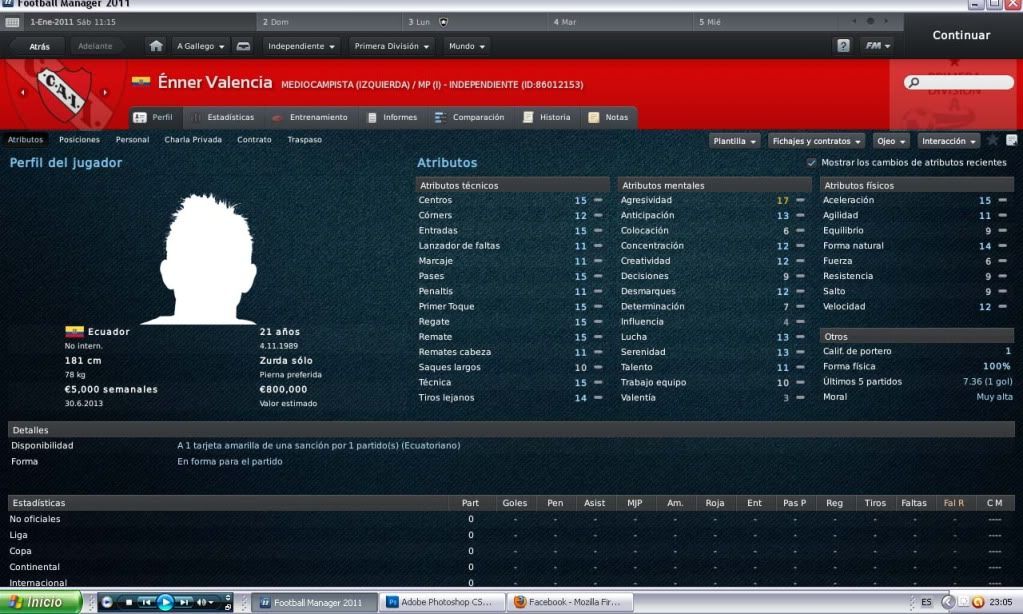Click the Ecuador flag beside nationality
Image resolution: width=1023 pixels, height=614 pixels.
(x=74, y=331)
